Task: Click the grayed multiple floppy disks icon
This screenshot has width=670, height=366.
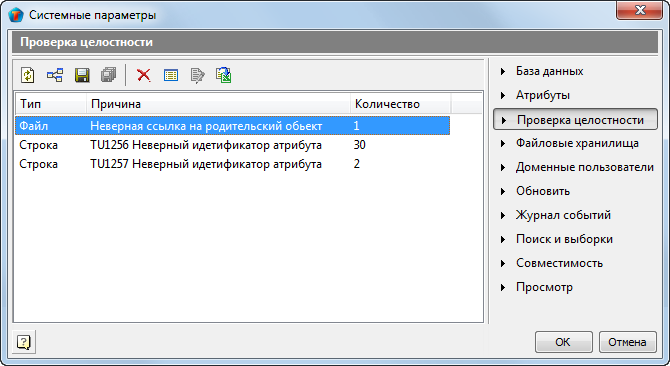Action: click(109, 76)
